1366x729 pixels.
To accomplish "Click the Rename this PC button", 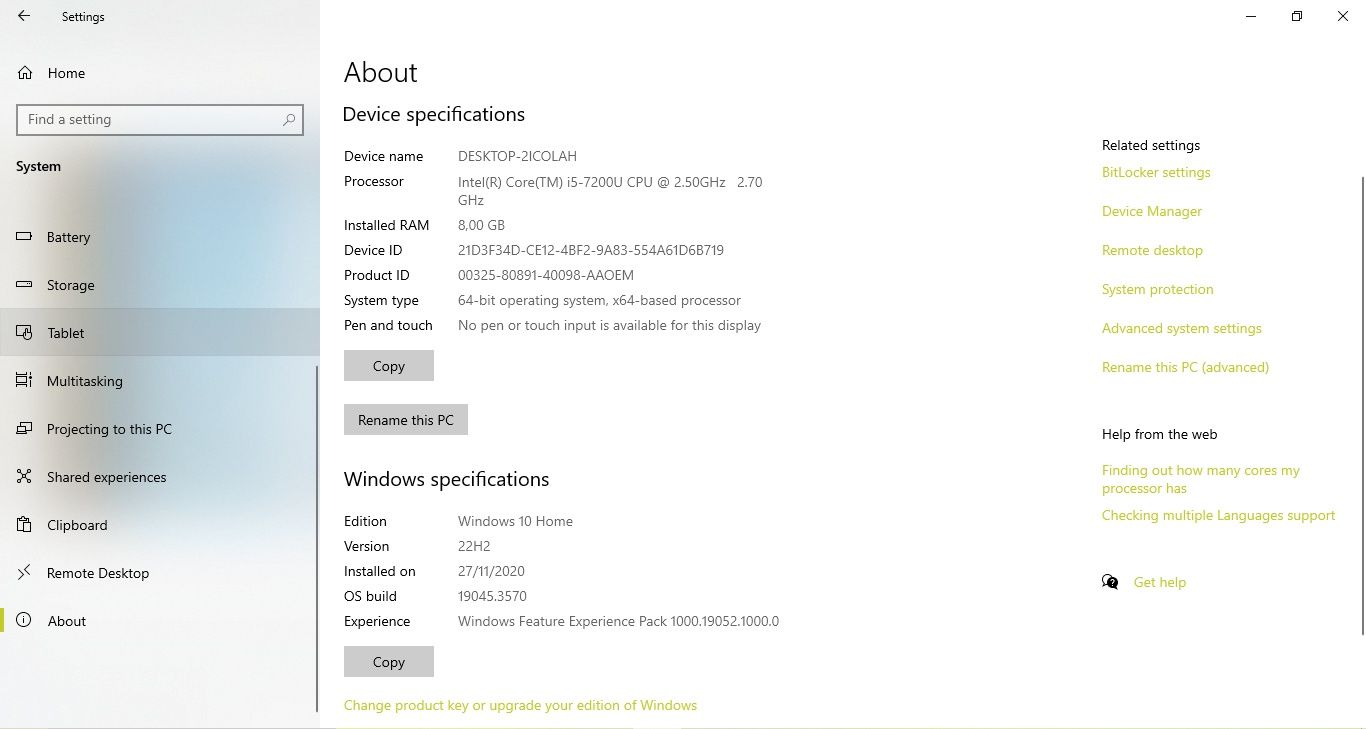I will coord(406,420).
